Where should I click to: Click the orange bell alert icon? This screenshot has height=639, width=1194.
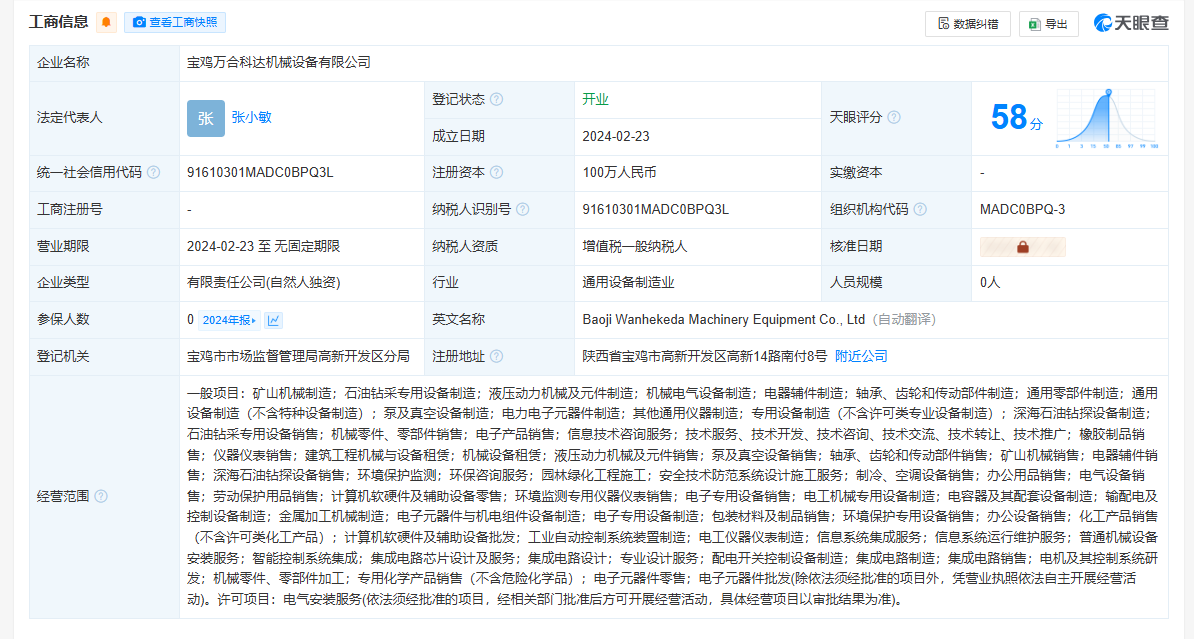click(107, 22)
